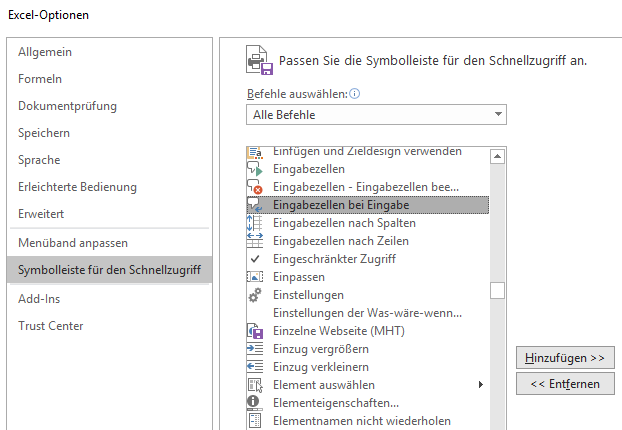Click the Entfernen button

(x=565, y=384)
